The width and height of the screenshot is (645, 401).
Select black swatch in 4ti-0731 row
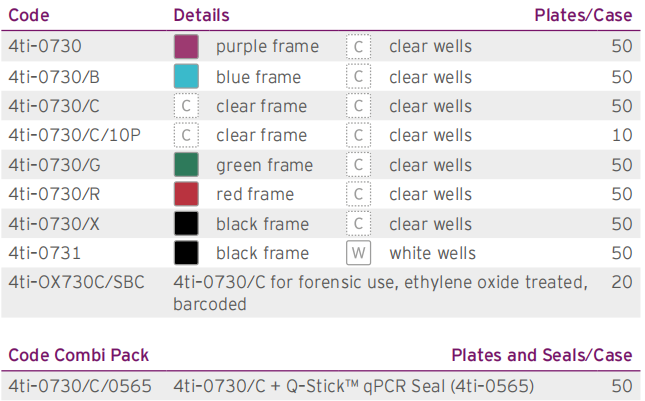(186, 253)
